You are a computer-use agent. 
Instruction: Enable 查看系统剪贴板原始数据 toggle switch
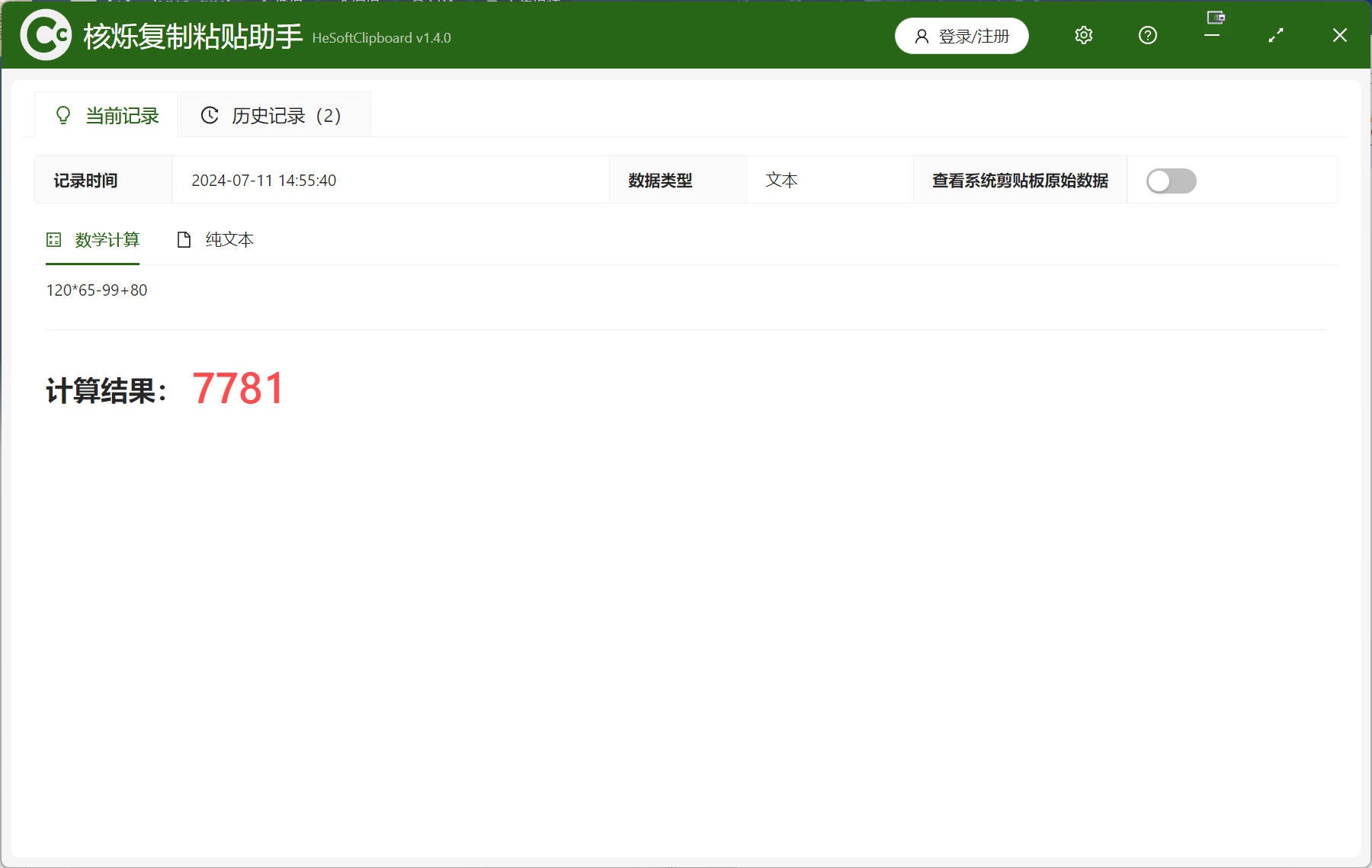(1171, 181)
